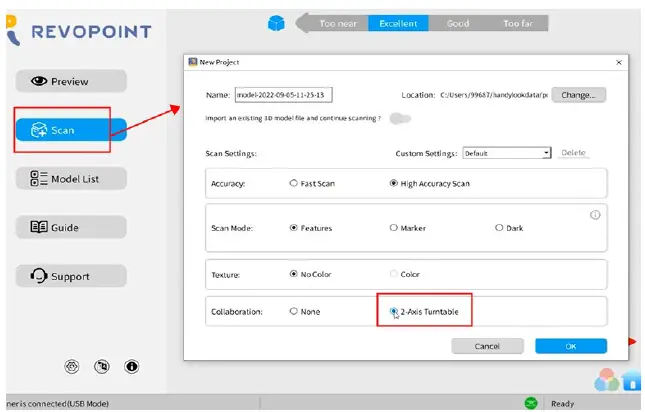Click the blue 3D cube icon at top

(x=276, y=23)
